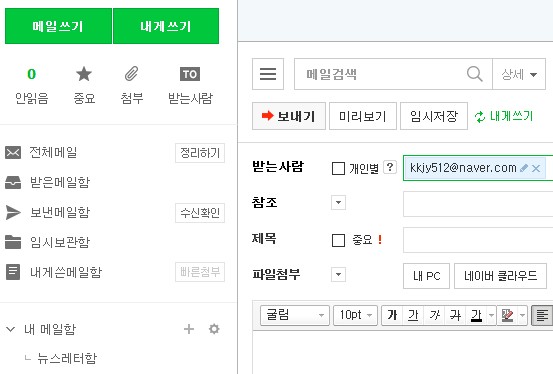Attach file from 내 PC
The height and width of the screenshot is (374, 553).
(426, 276)
